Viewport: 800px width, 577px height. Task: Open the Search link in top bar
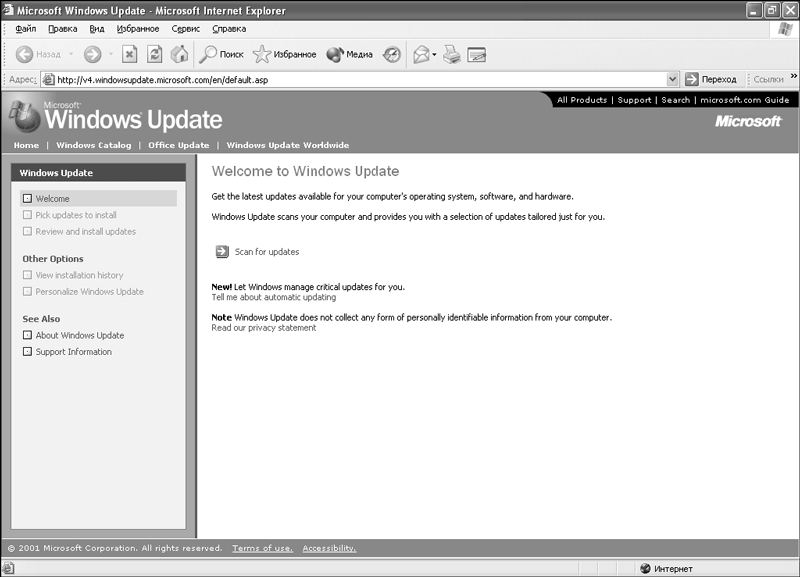(676, 100)
